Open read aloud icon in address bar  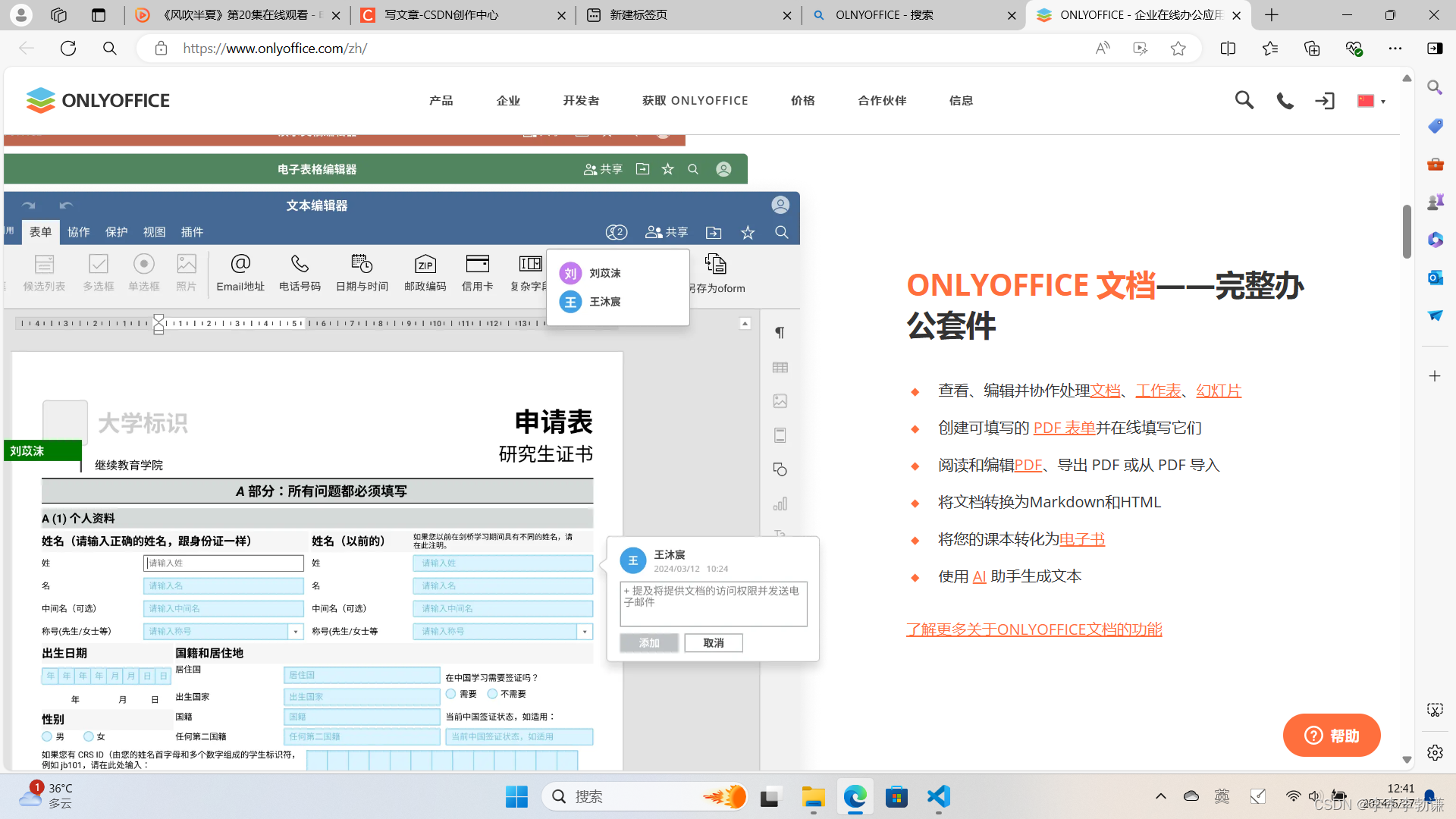point(1103,49)
